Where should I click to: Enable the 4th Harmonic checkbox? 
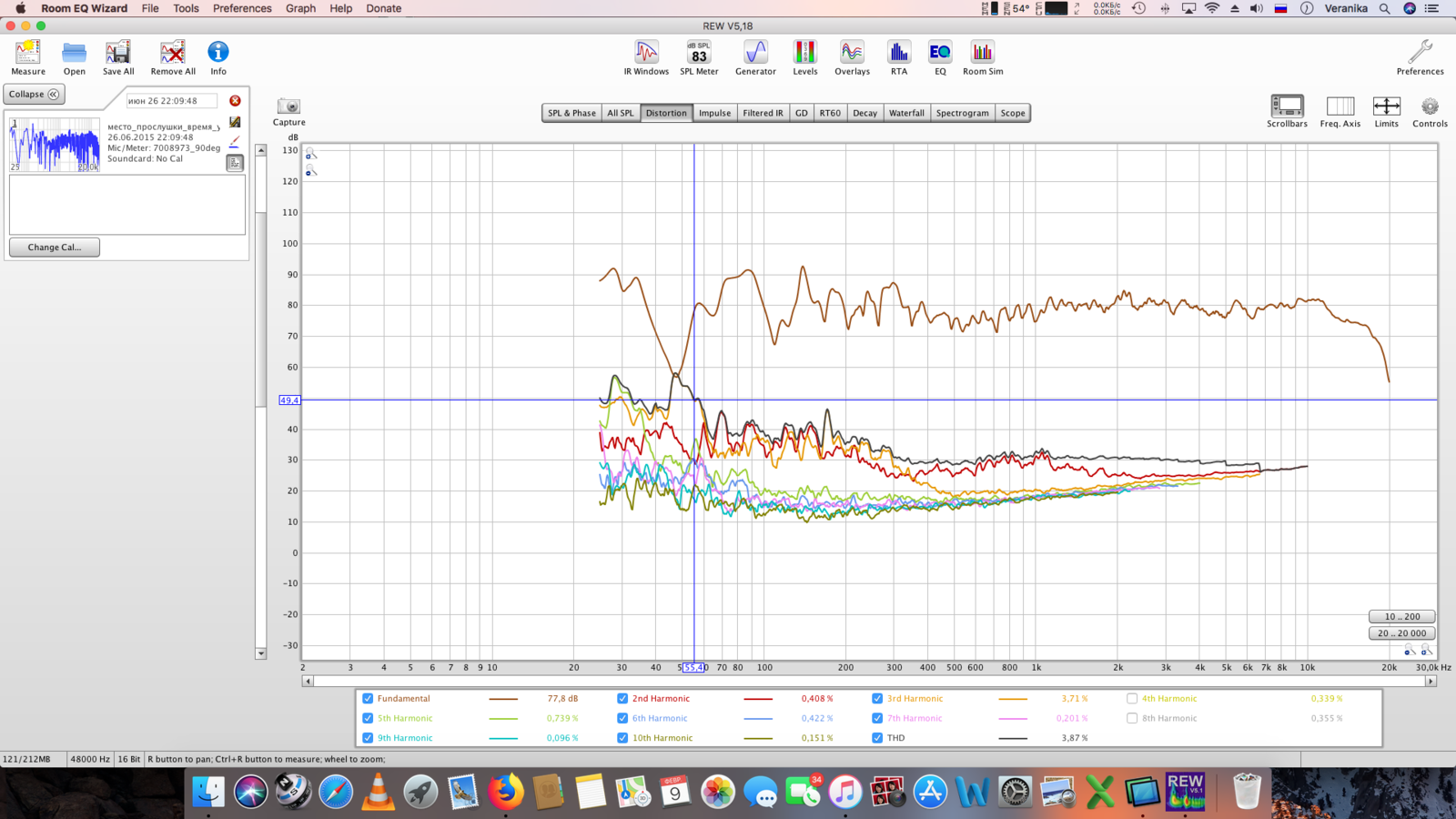coord(1132,699)
